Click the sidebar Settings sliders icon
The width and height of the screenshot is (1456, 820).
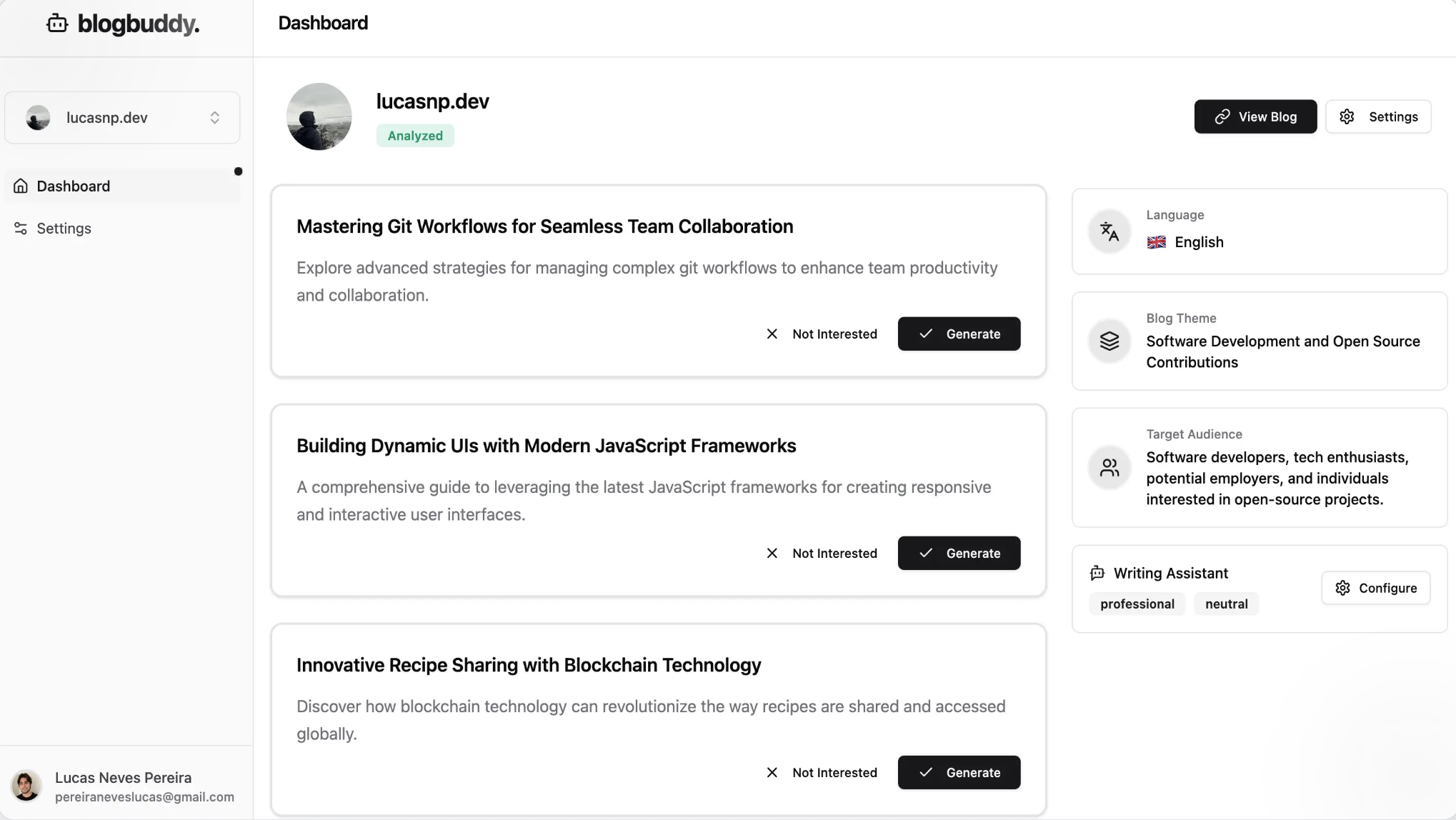tap(21, 229)
